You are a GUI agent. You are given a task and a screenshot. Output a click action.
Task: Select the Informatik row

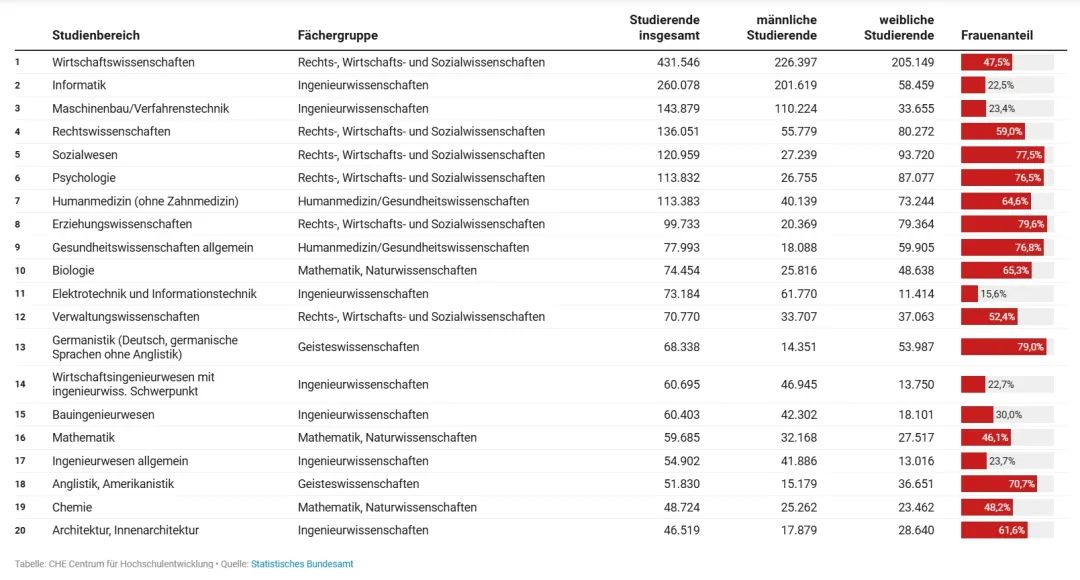tap(541, 85)
